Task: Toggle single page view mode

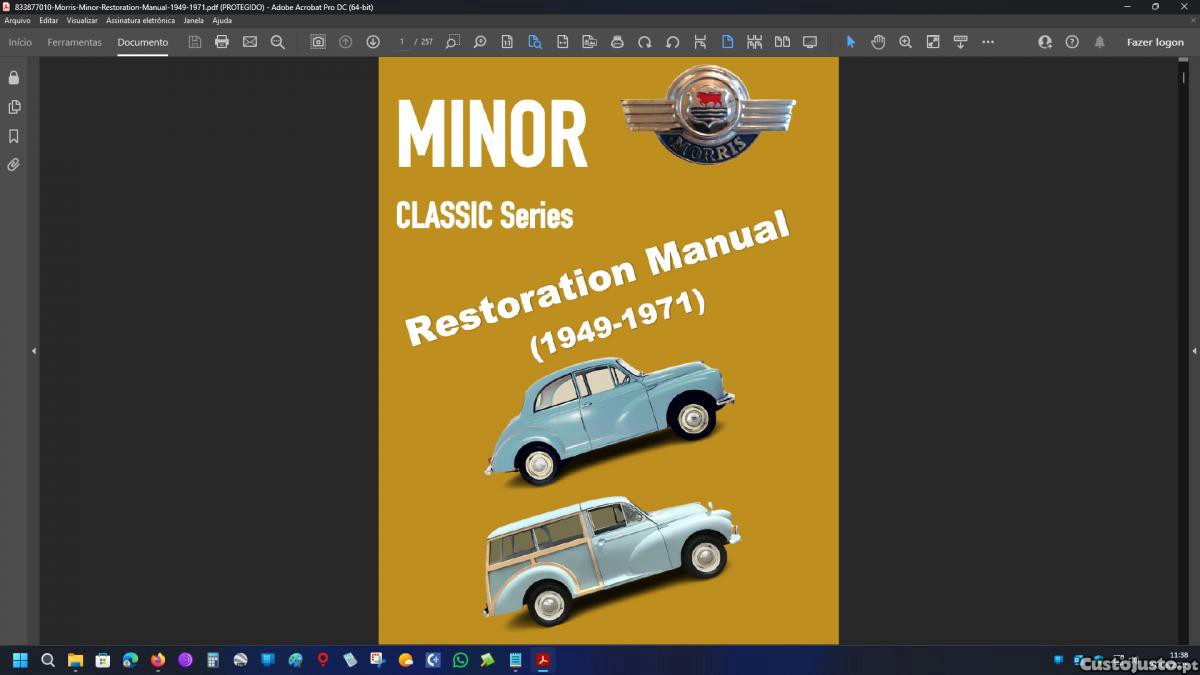Action: tap(727, 42)
